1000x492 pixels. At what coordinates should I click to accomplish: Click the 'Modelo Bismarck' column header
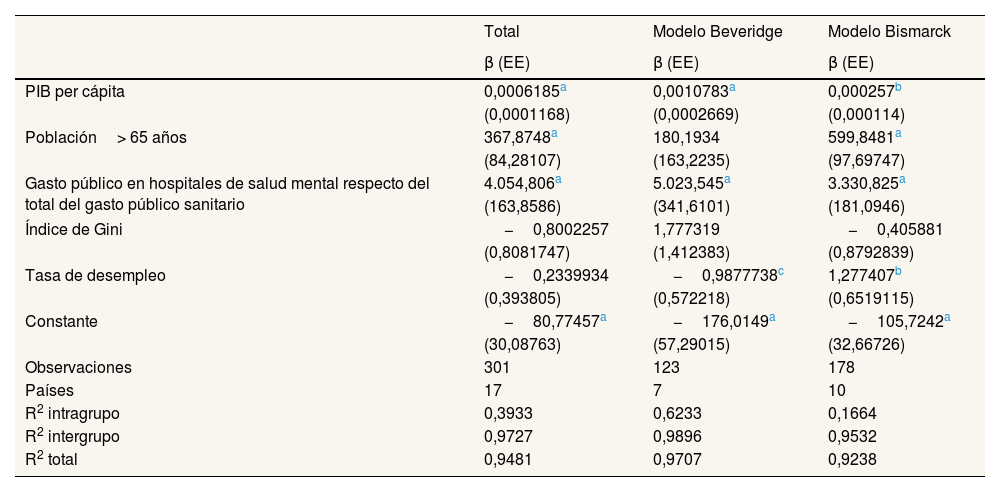(889, 32)
